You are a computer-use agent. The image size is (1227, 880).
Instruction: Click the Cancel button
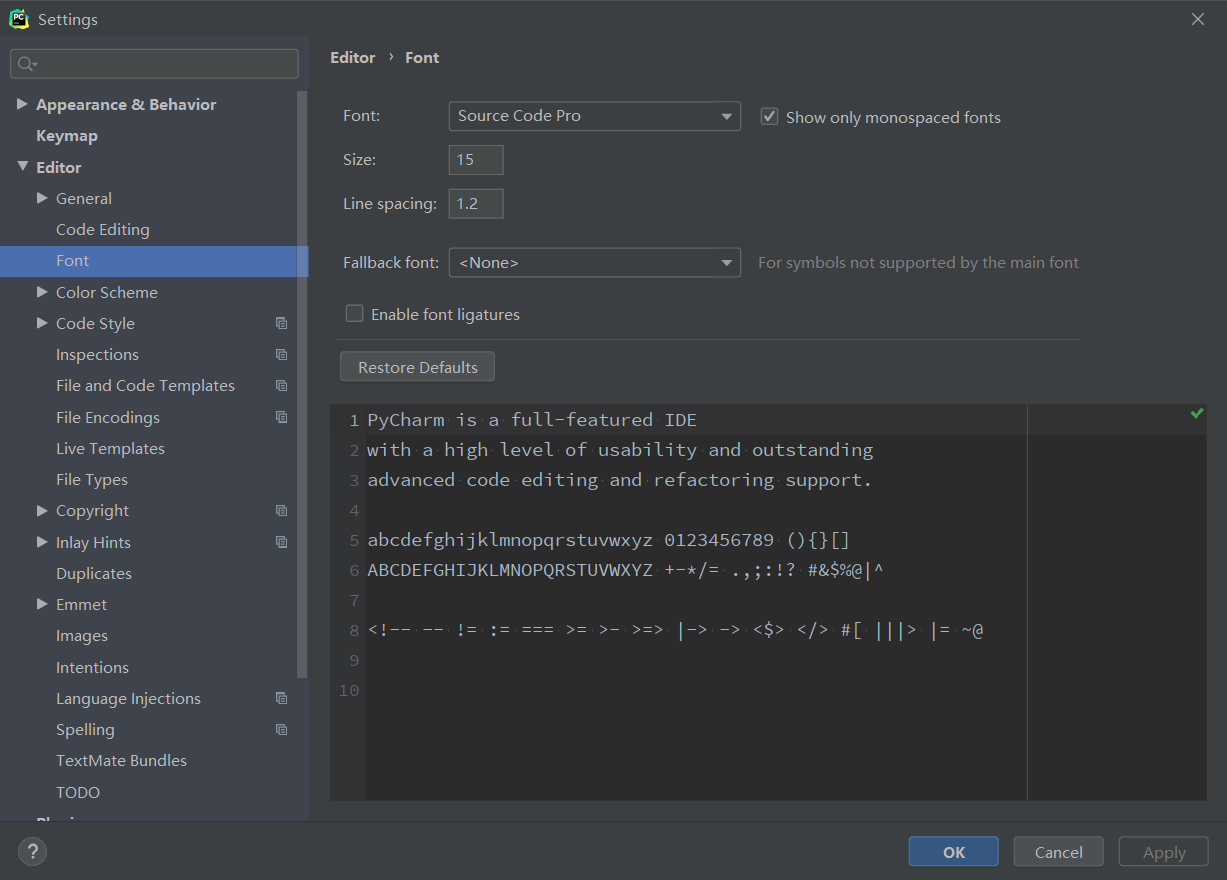coord(1058,852)
